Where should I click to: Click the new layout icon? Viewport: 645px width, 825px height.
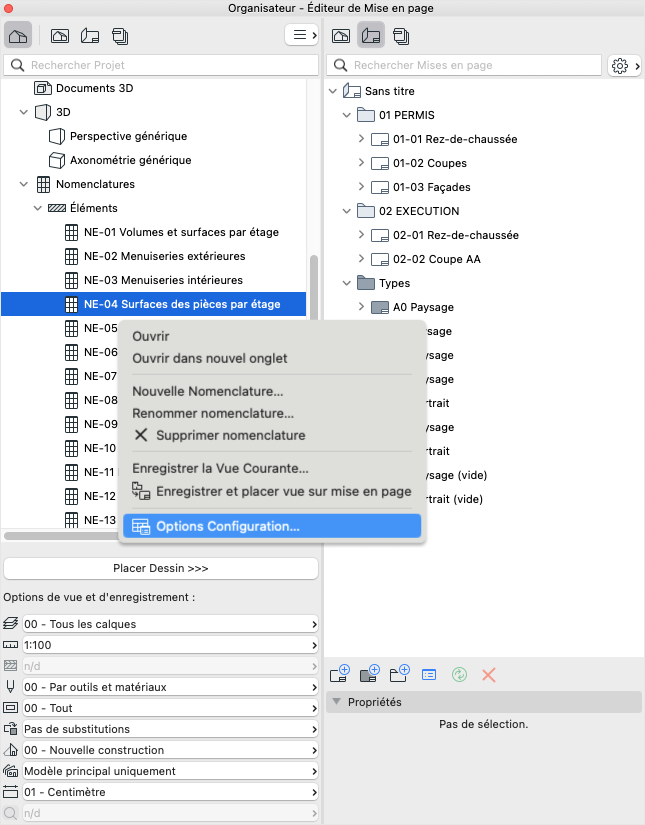[x=340, y=674]
